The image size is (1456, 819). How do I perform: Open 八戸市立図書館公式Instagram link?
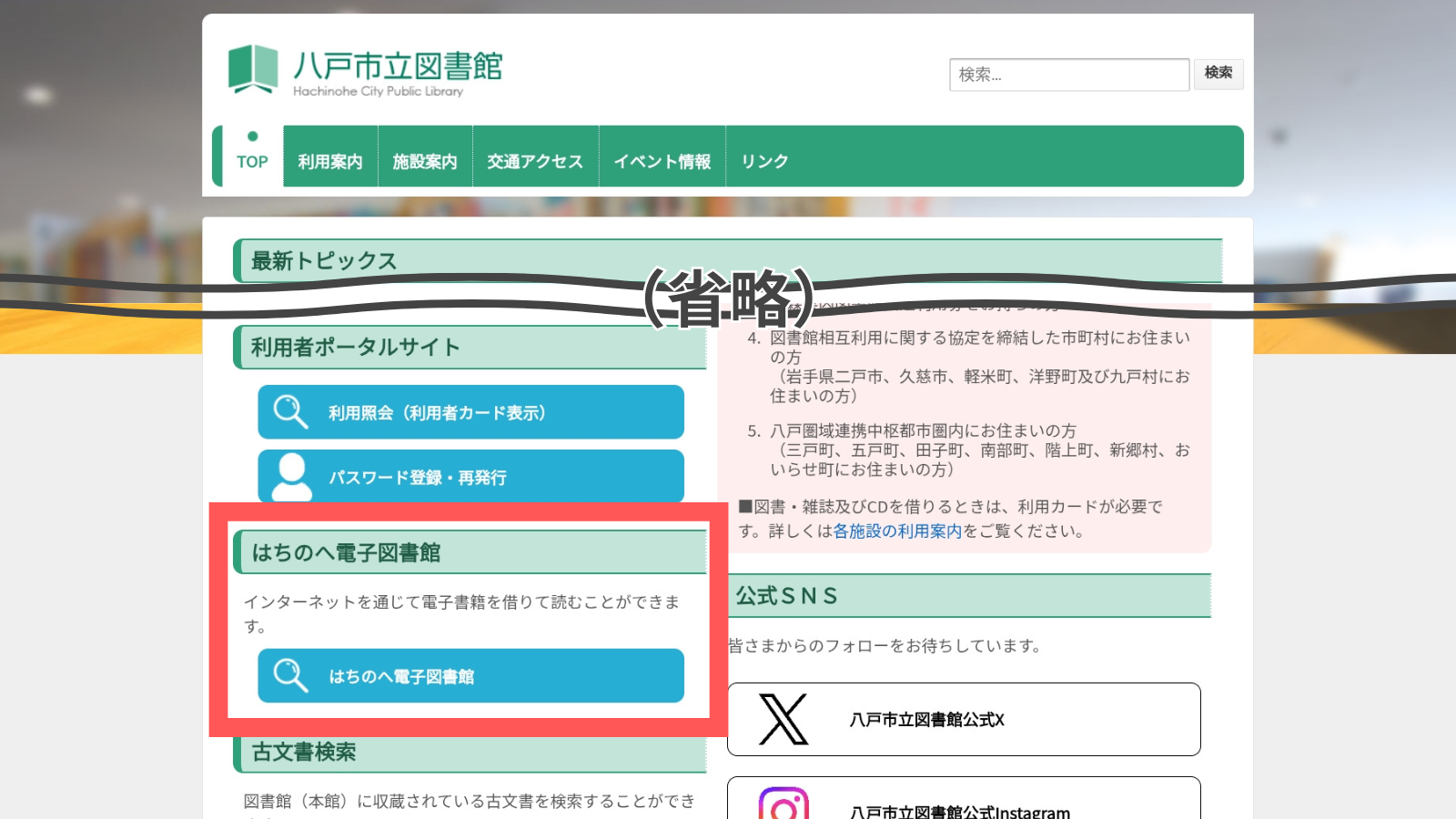click(x=959, y=810)
